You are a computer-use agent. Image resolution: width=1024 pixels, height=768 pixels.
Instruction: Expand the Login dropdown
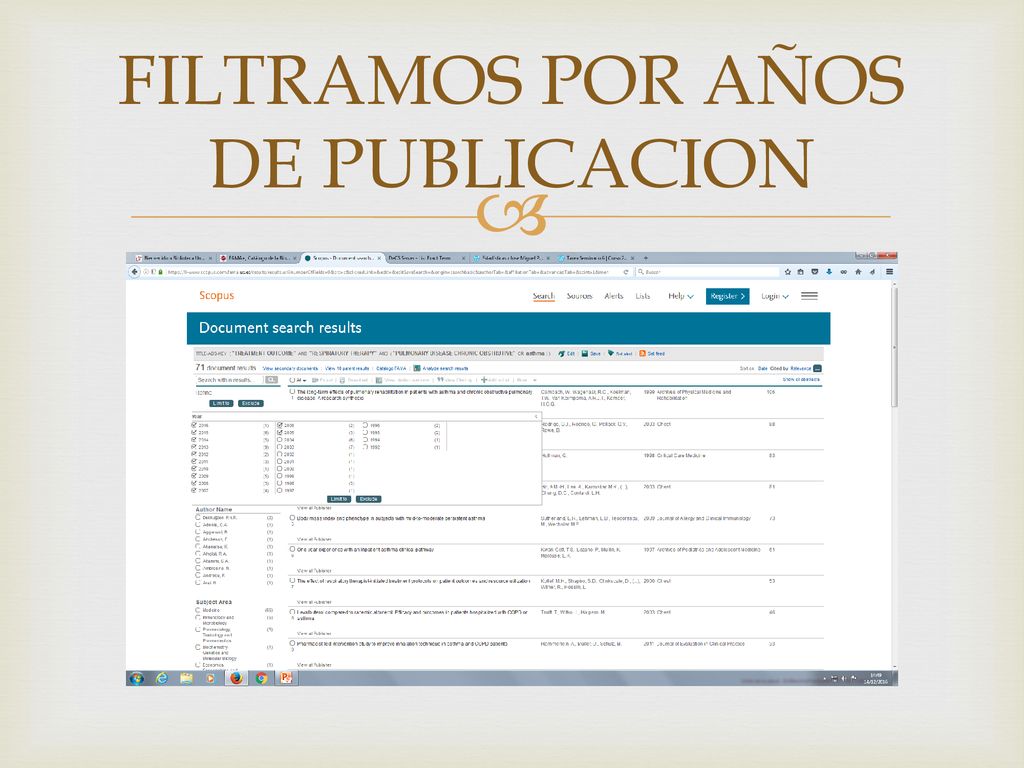coord(775,296)
